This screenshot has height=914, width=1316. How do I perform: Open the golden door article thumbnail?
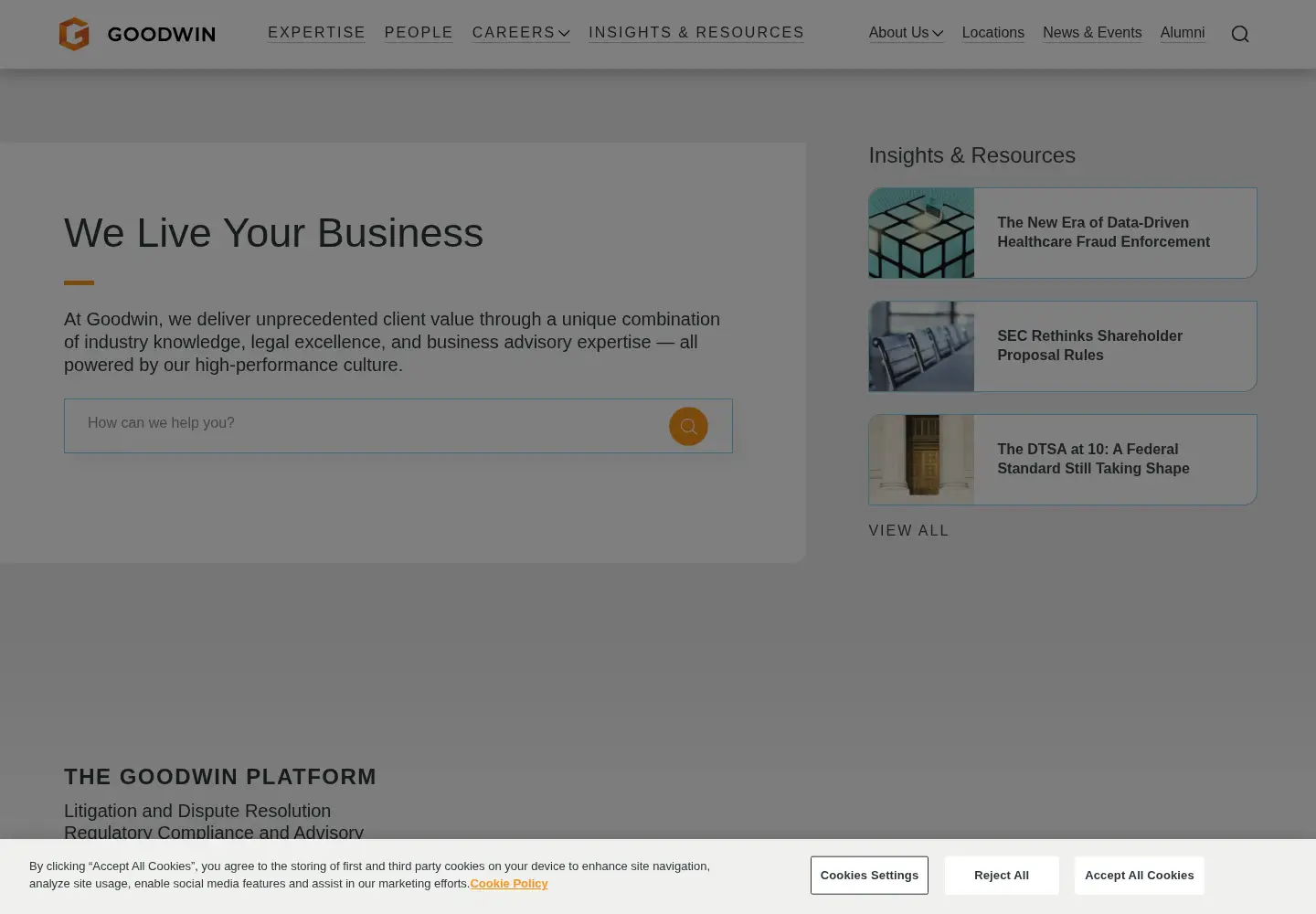click(x=921, y=460)
